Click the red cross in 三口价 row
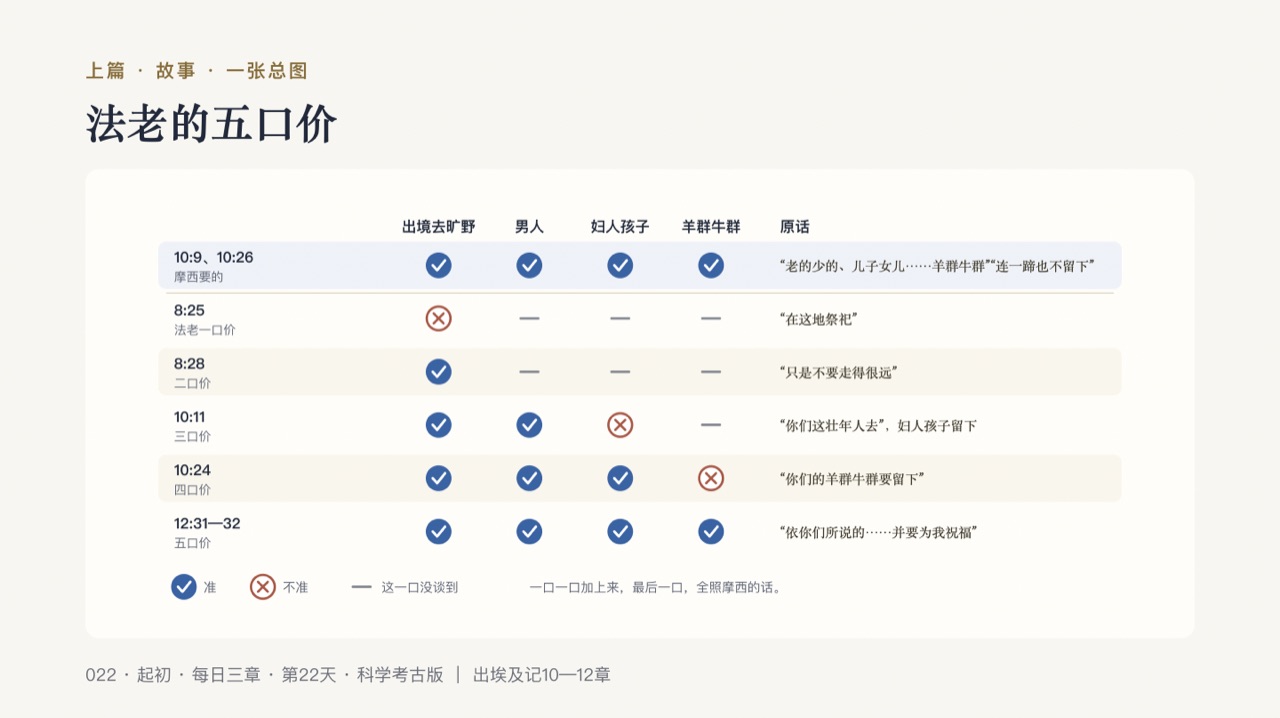 [620, 425]
